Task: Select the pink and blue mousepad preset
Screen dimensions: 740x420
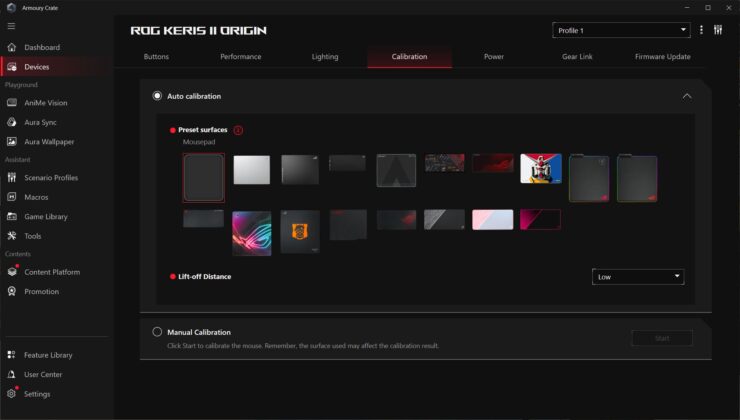Action: click(x=493, y=219)
